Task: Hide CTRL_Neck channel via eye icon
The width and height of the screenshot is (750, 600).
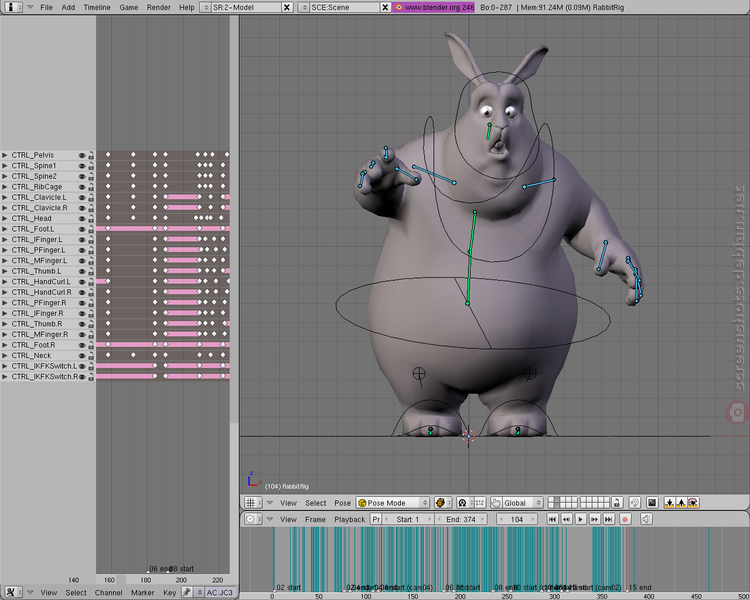Action: (82, 356)
